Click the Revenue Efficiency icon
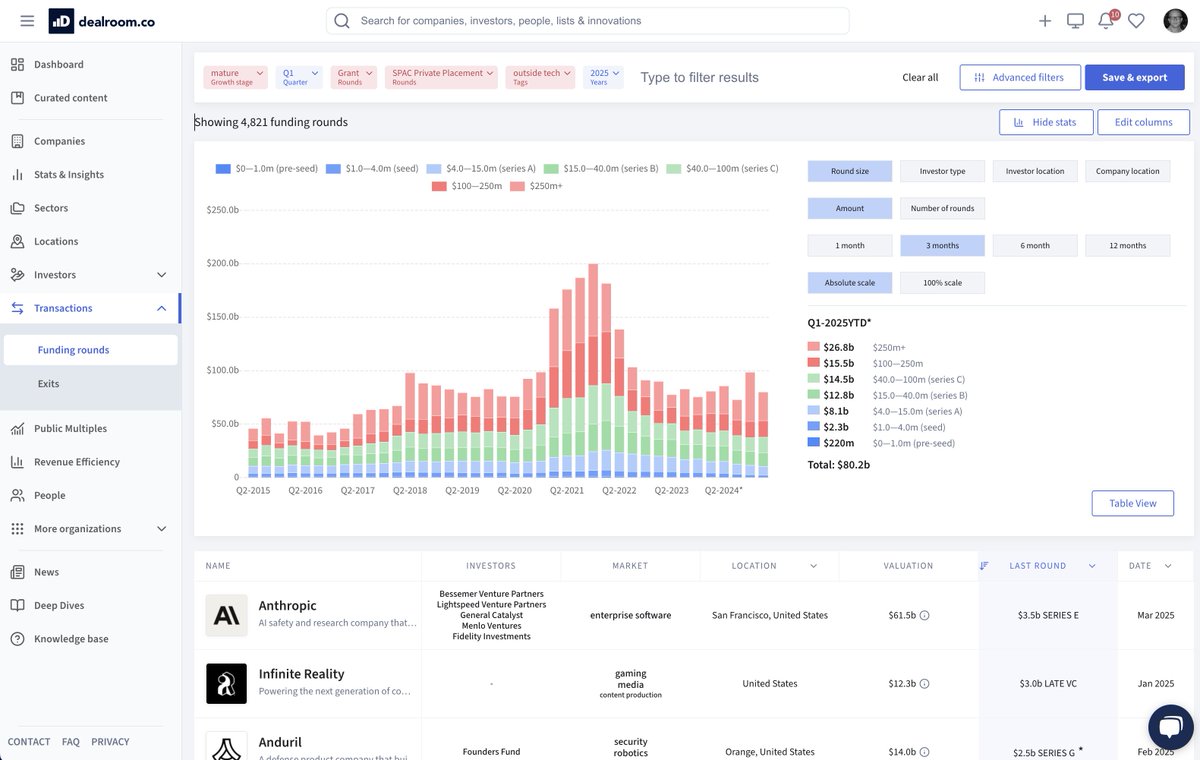Viewport: 1200px width, 760px height. coord(17,462)
